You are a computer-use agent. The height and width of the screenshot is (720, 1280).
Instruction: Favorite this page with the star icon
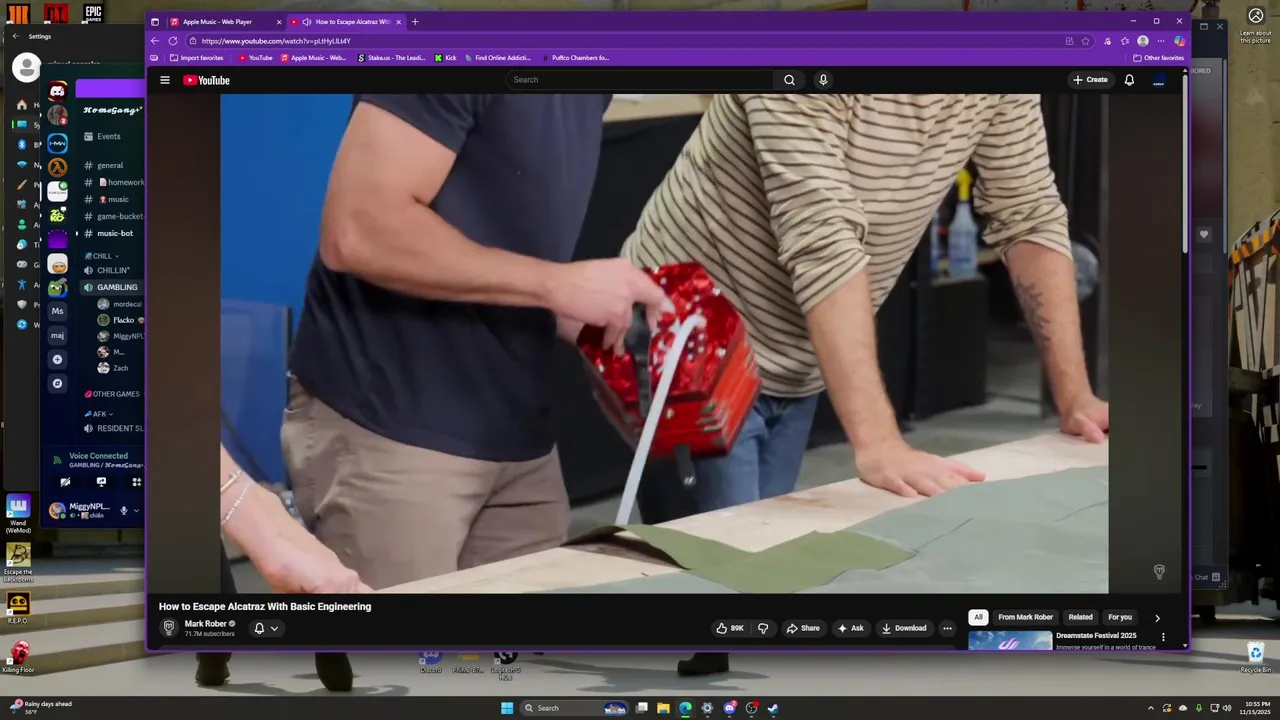click(x=1086, y=41)
